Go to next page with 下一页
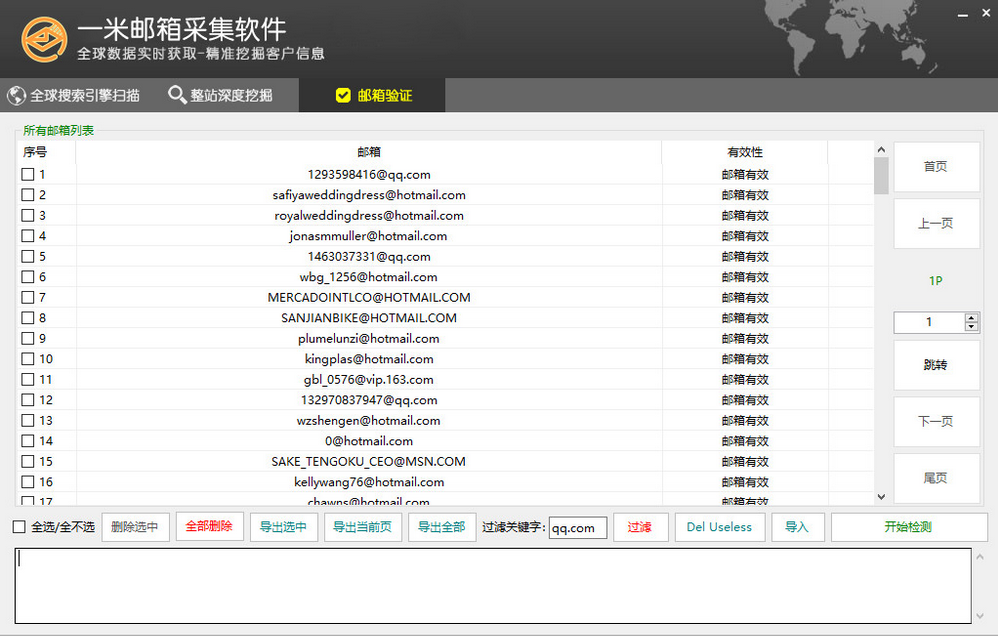The height and width of the screenshot is (636, 998). (x=936, y=422)
